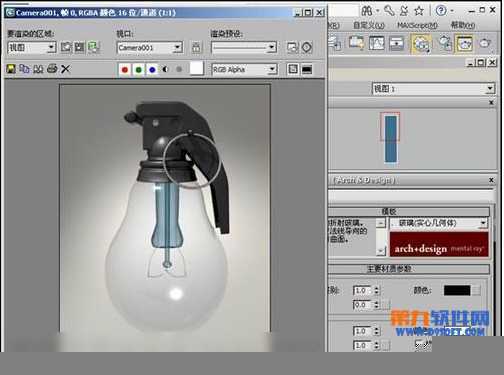Toggle the alpha channel display
The height and width of the screenshot is (375, 504).
(165, 69)
